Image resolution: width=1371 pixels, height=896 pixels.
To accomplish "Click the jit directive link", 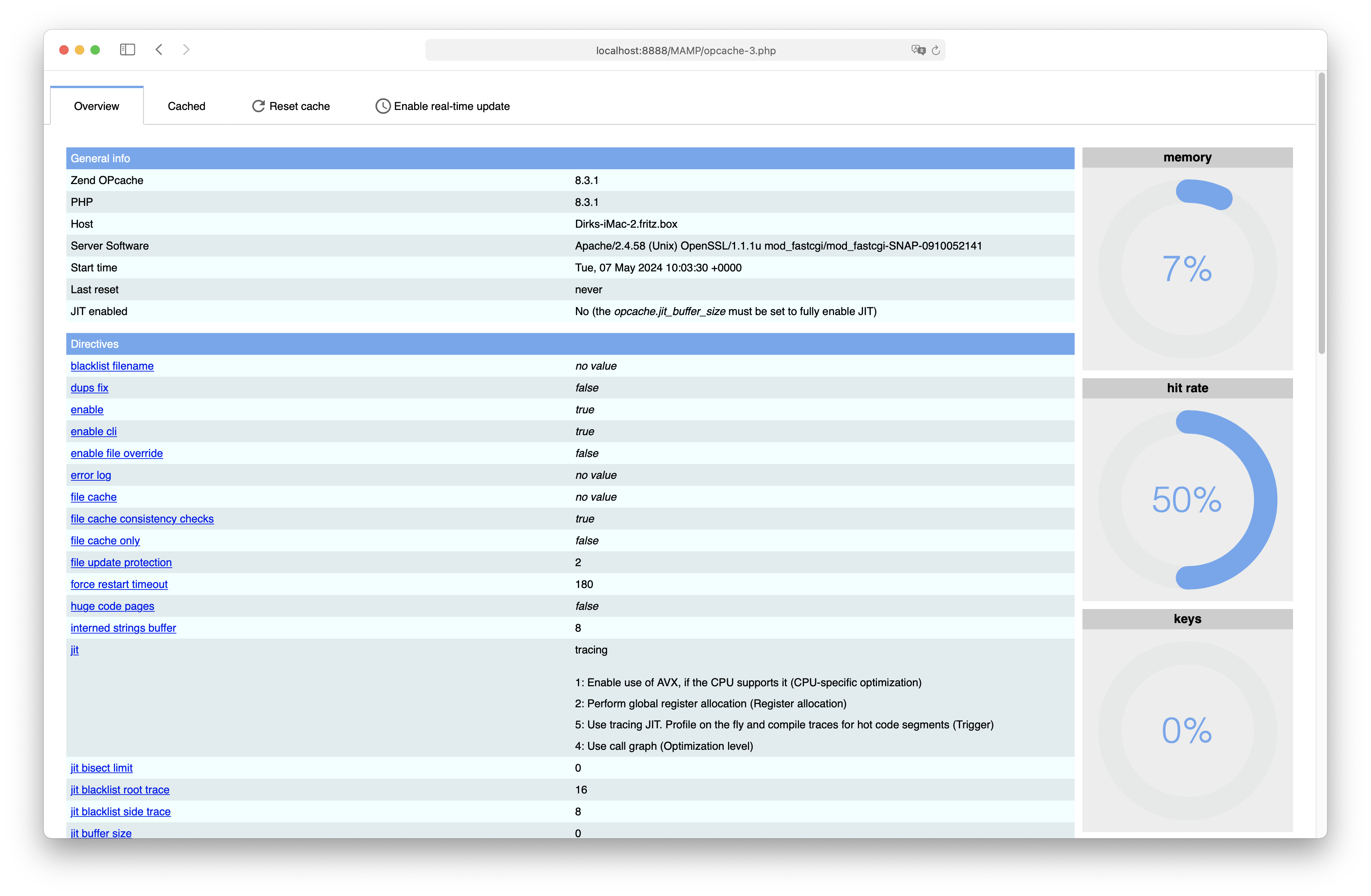I will [x=74, y=650].
